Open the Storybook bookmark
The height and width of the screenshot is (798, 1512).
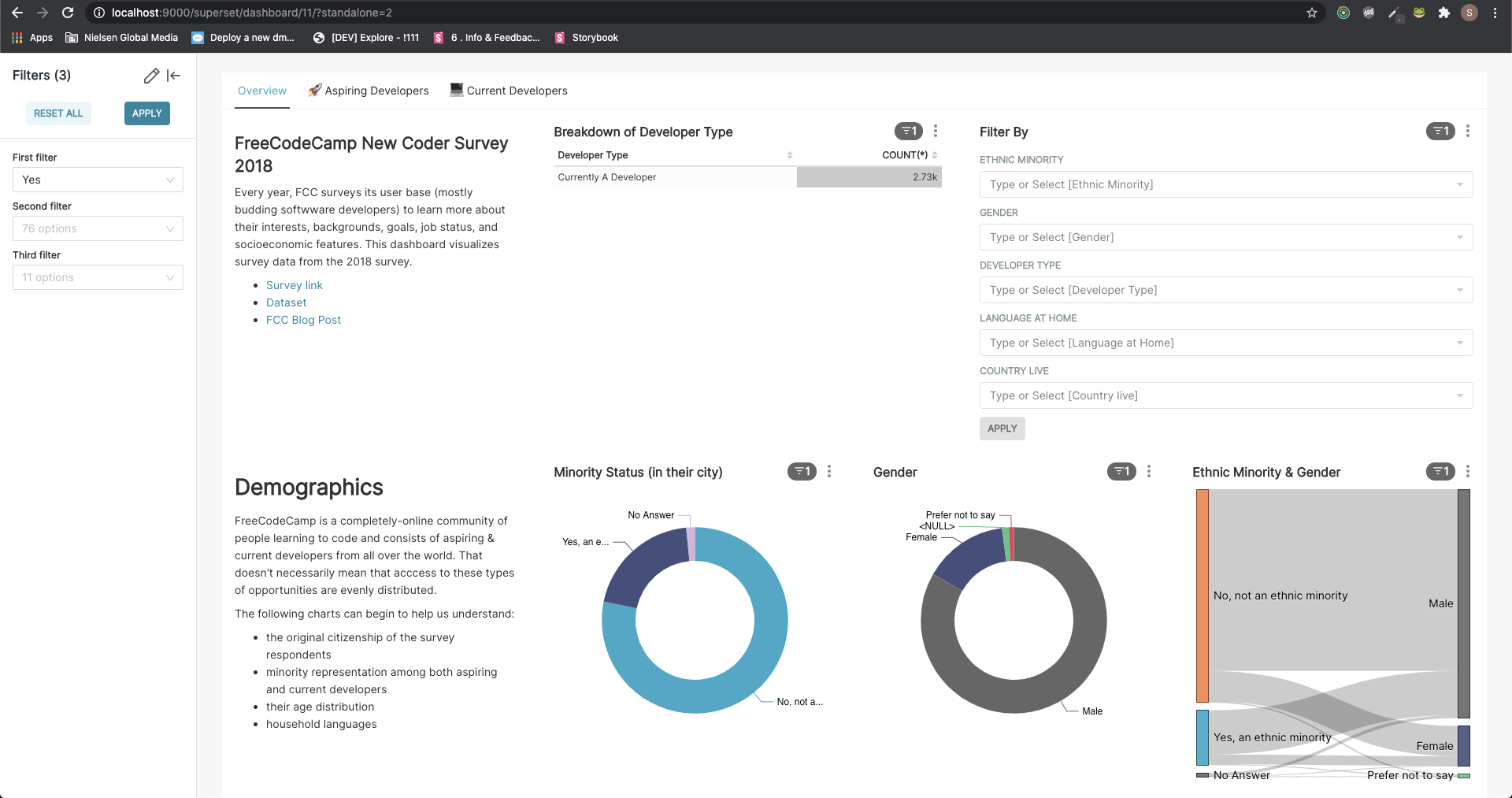point(587,38)
